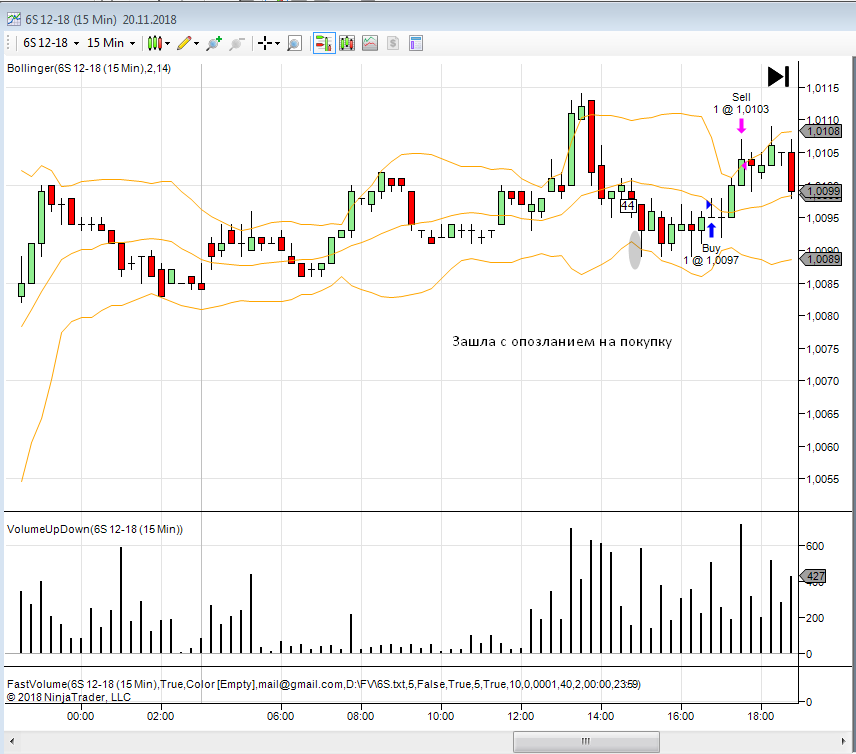The width and height of the screenshot is (856, 754).
Task: Click the 427 volume marker
Action: tap(813, 576)
